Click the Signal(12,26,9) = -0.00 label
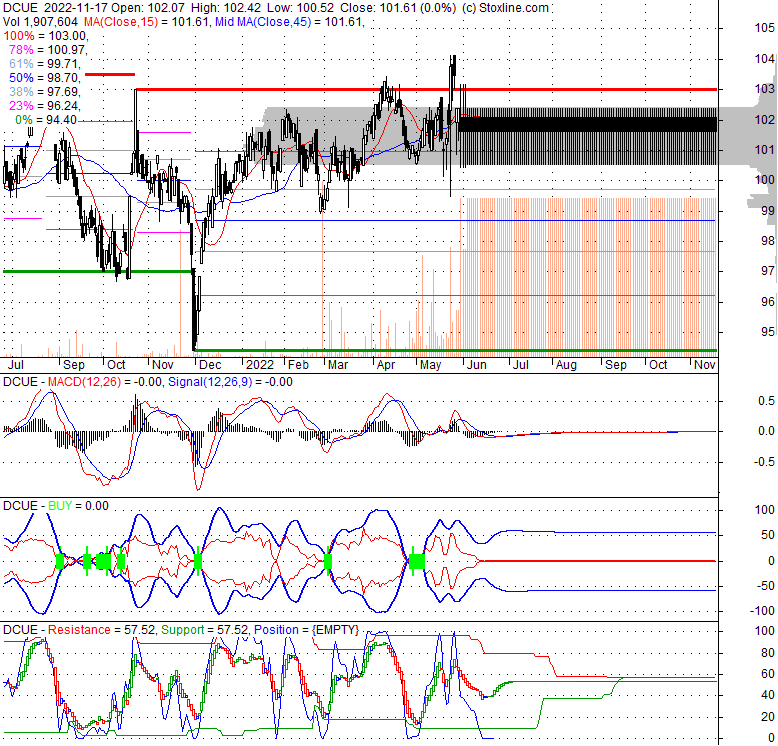The image size is (778, 746). pos(230,382)
